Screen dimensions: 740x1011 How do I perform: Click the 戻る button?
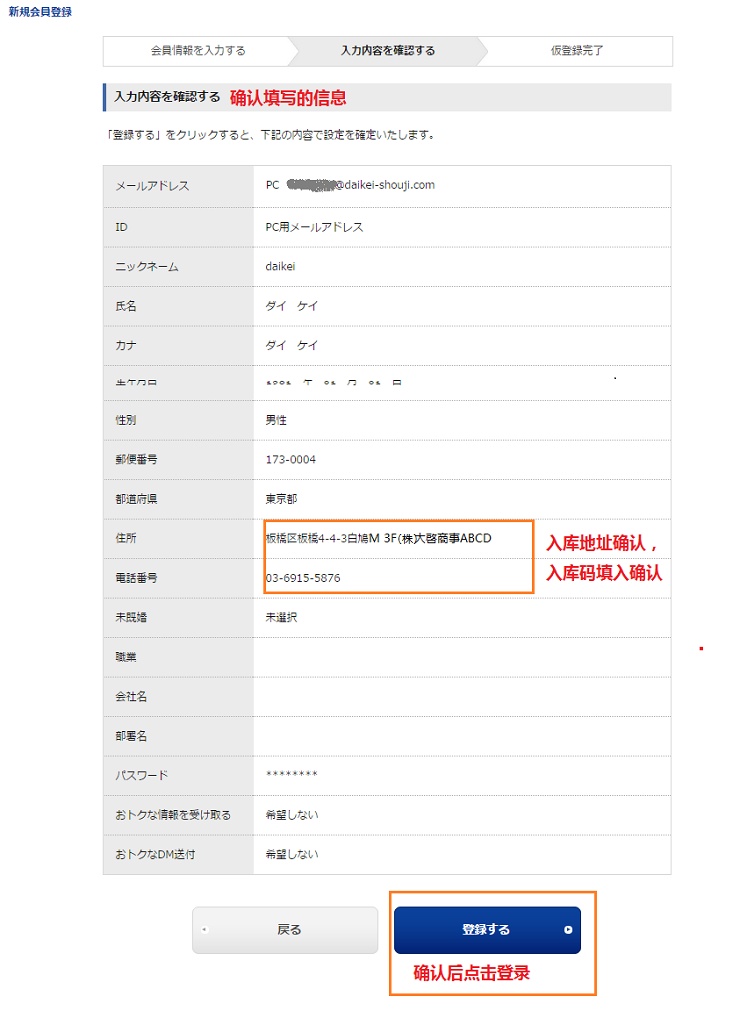click(286, 930)
